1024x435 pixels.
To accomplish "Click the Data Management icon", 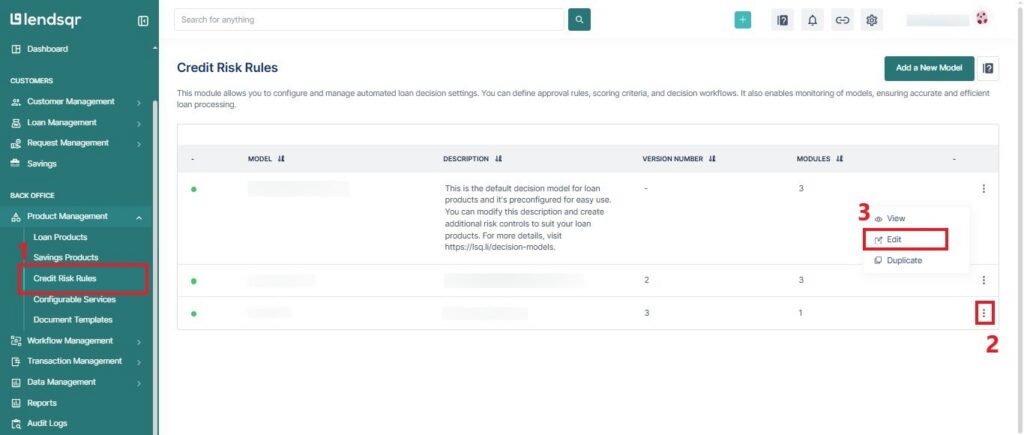I will point(16,382).
